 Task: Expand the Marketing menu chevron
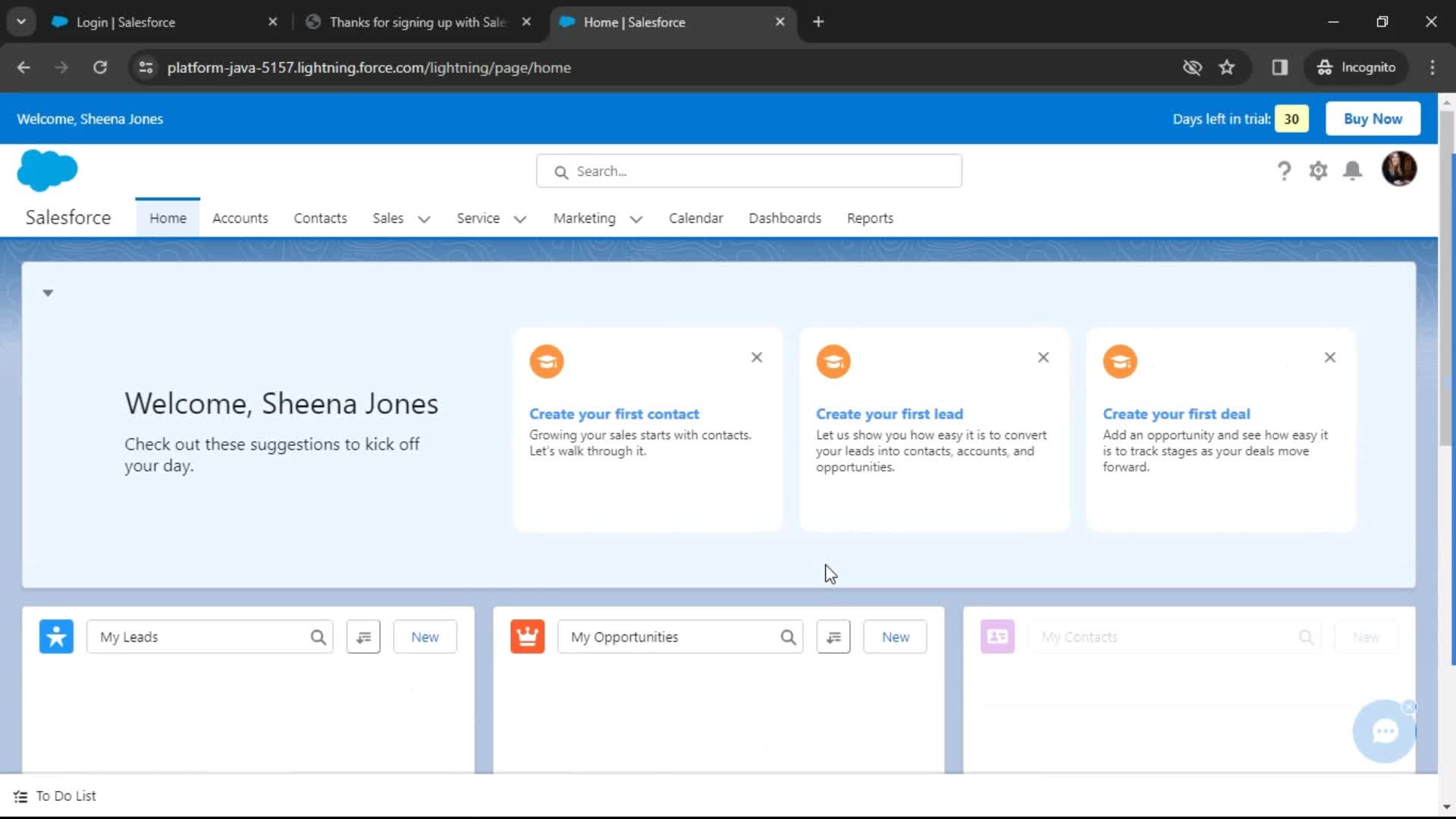click(636, 219)
